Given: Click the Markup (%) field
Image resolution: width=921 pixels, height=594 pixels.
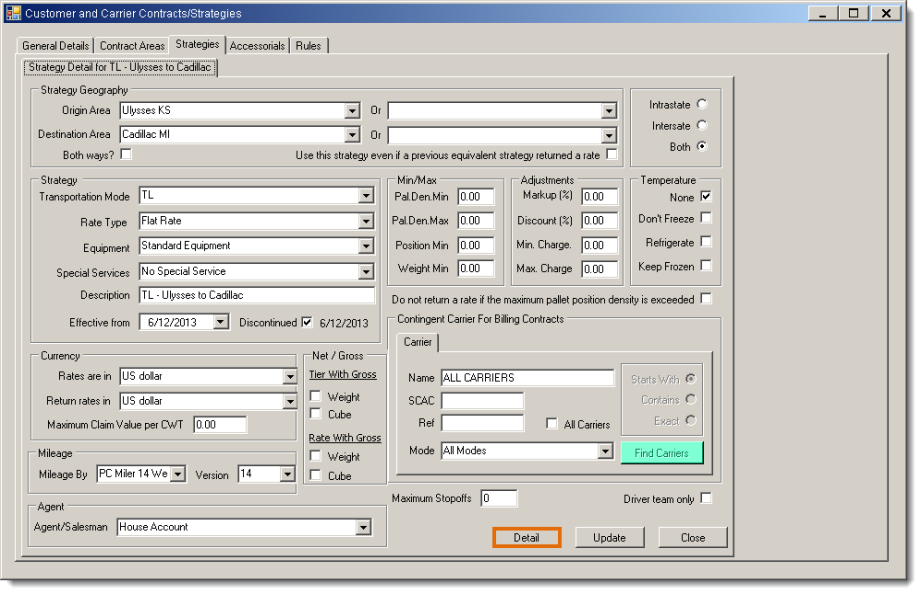Looking at the screenshot, I should click(x=600, y=197).
